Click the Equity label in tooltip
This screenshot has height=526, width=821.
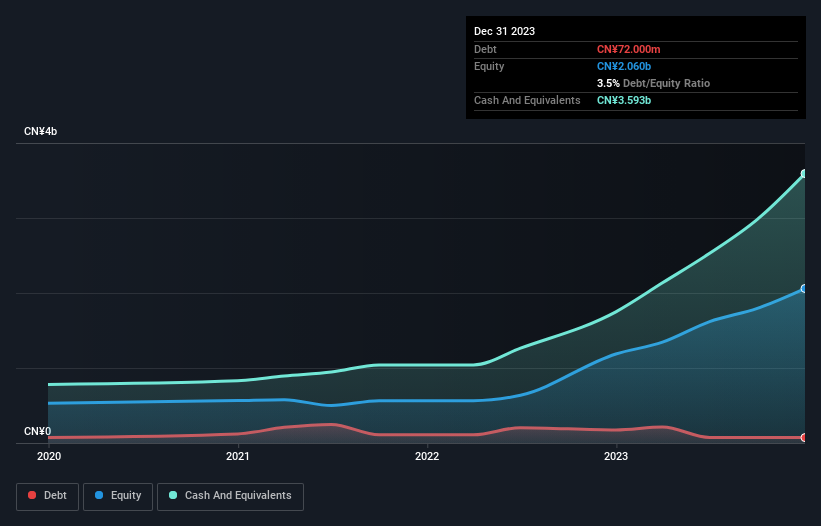[489, 66]
